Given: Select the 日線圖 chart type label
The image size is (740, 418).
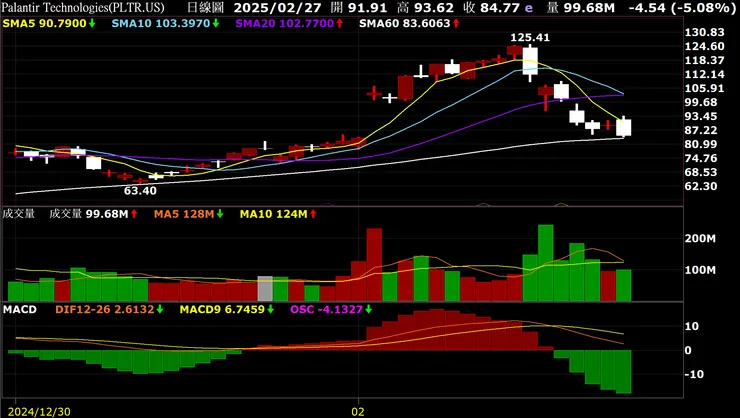Looking at the screenshot, I should [x=205, y=8].
